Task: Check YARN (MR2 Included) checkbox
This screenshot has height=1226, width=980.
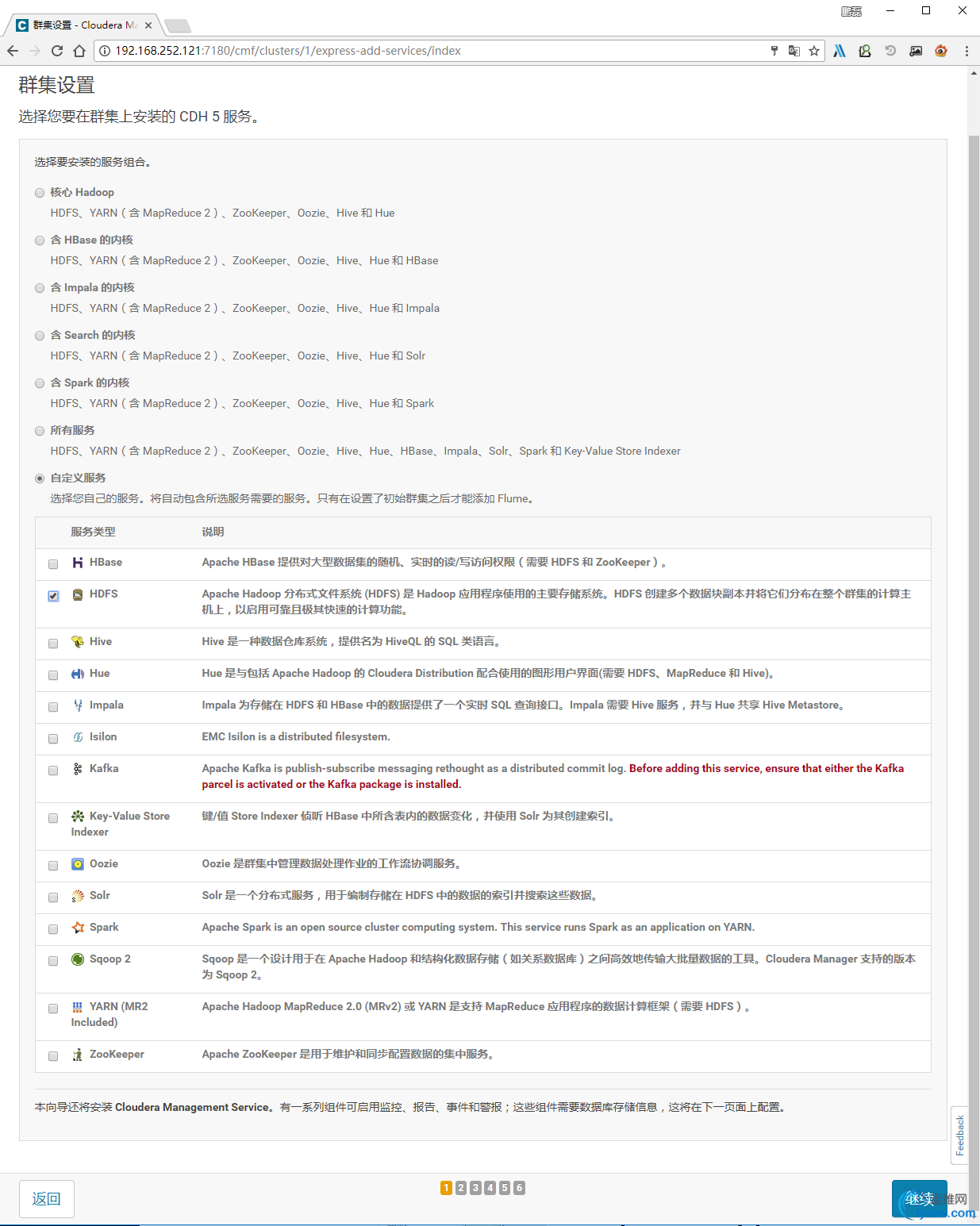Action: click(53, 1009)
